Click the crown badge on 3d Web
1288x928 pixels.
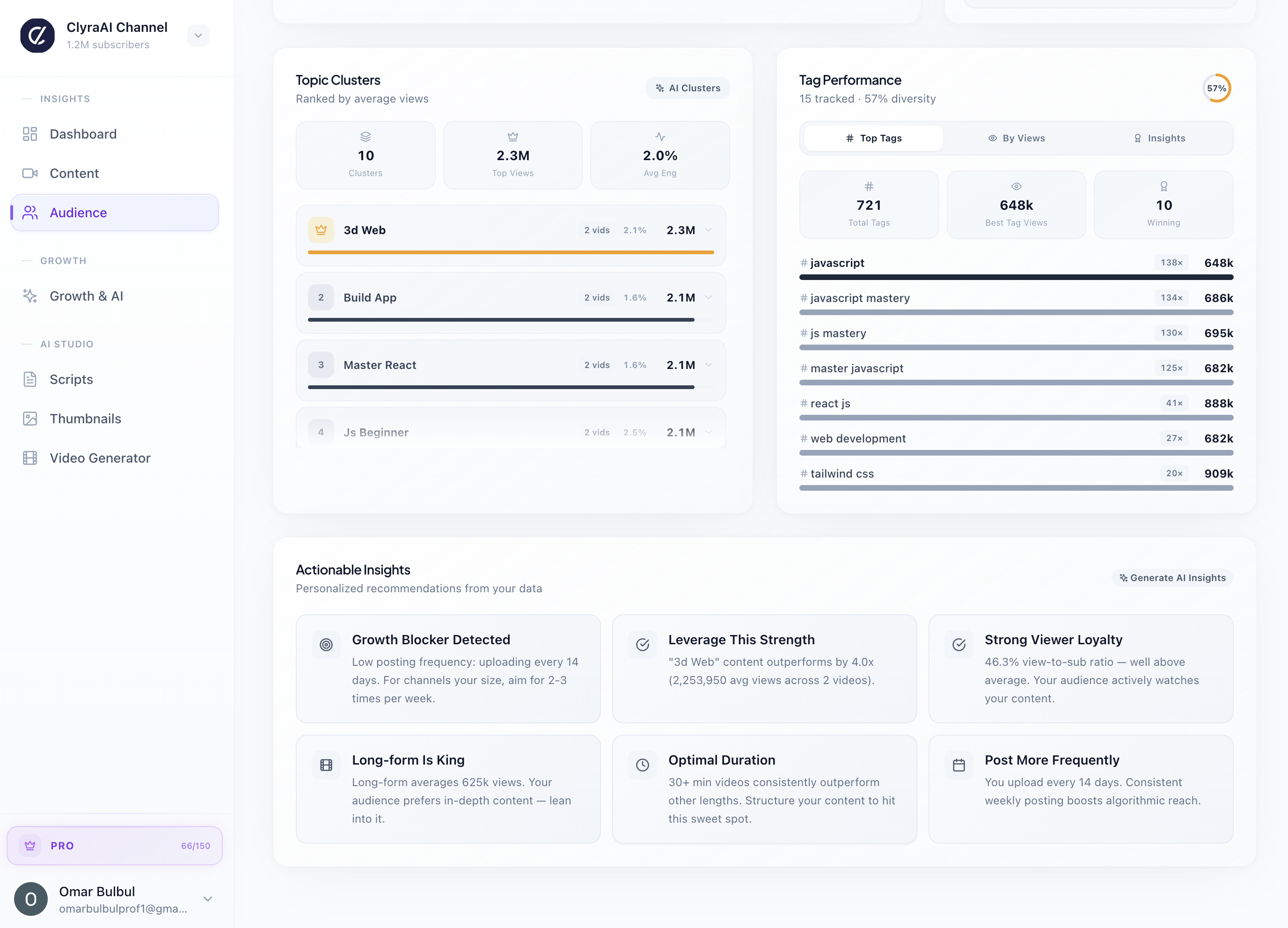321,230
